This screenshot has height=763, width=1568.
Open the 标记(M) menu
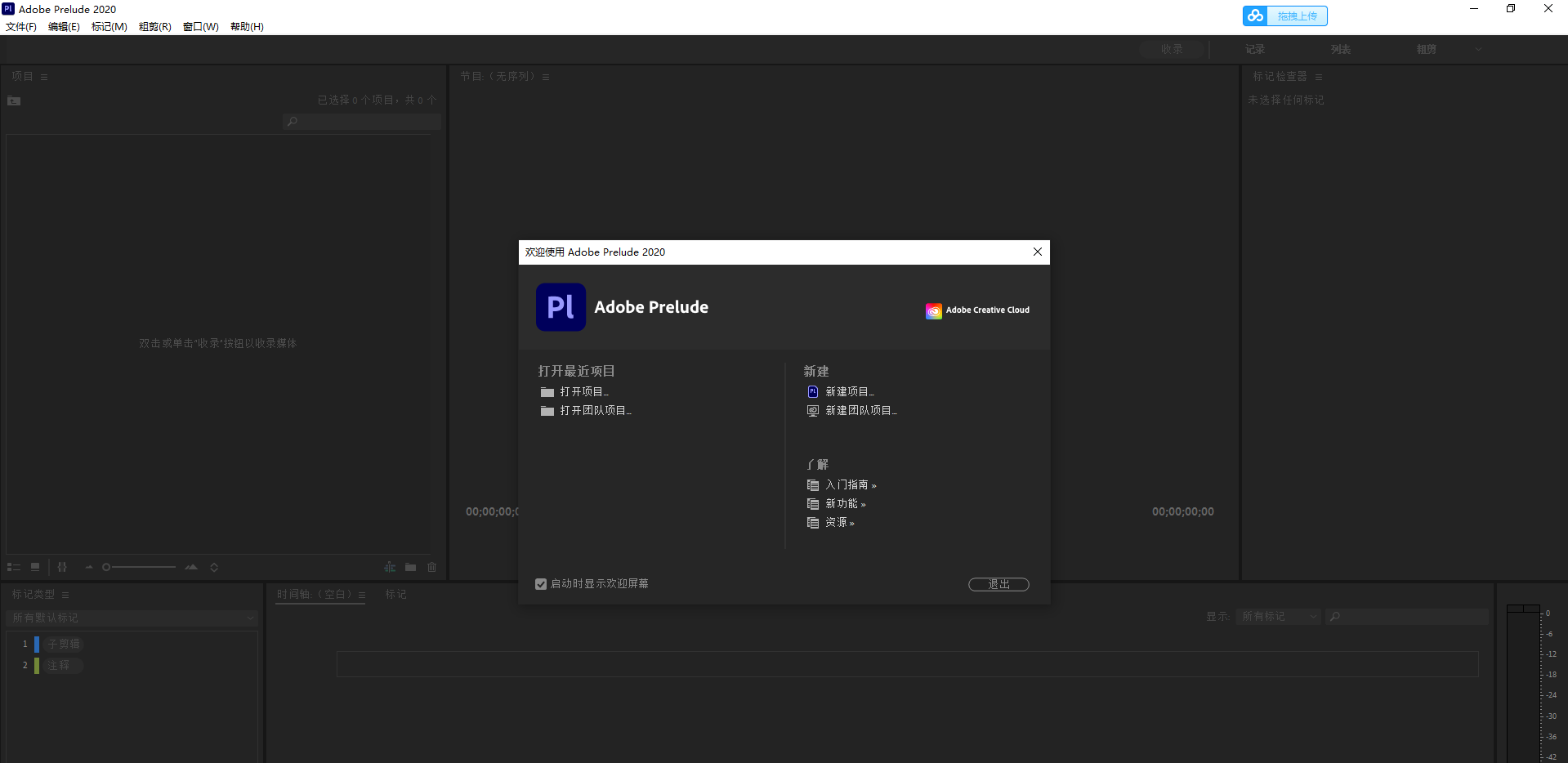point(109,27)
